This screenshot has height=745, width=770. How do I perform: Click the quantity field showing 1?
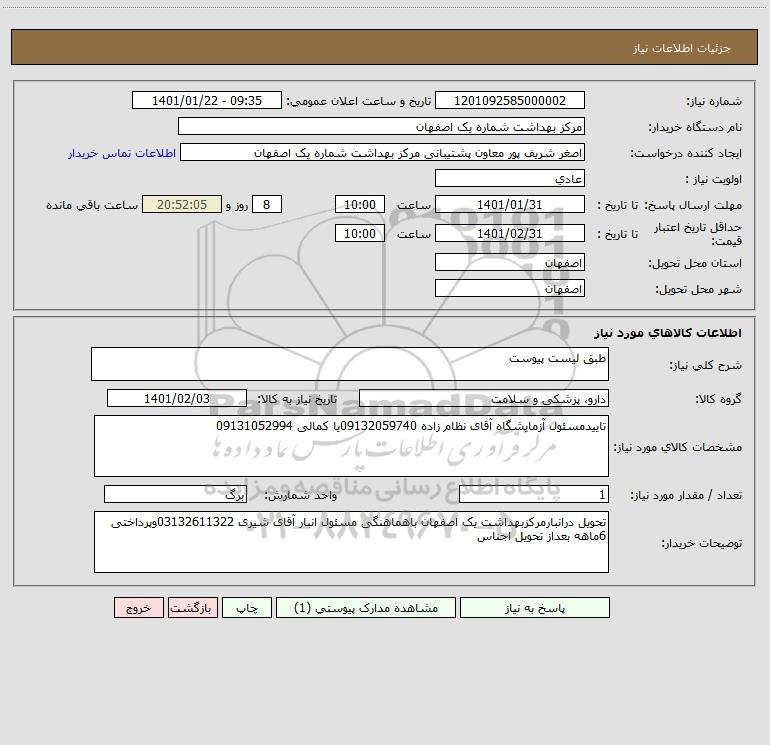534,495
